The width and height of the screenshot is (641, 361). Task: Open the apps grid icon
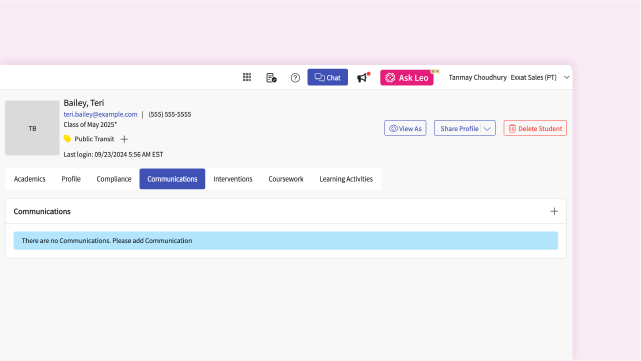247,77
